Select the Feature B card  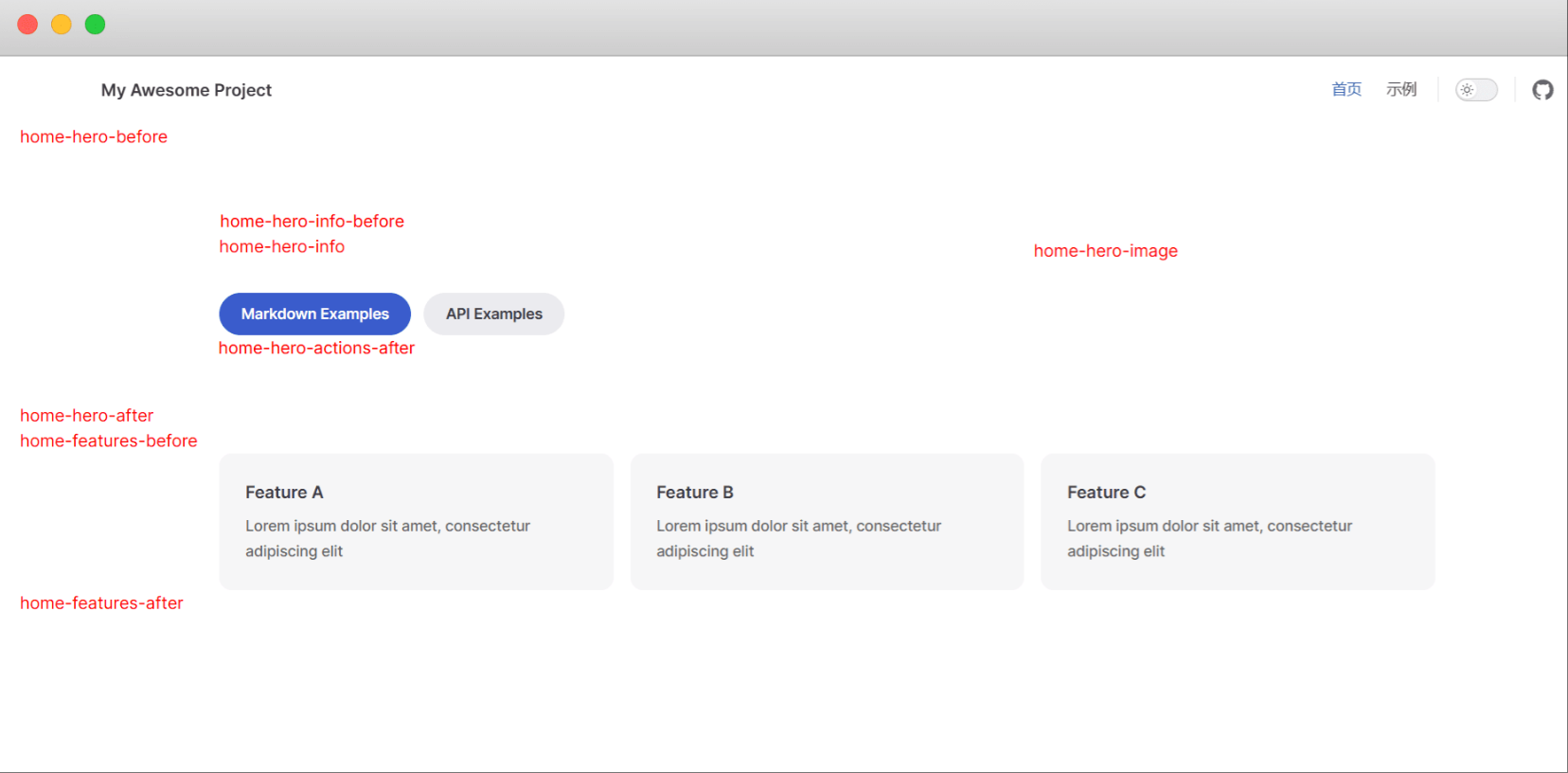coord(827,521)
